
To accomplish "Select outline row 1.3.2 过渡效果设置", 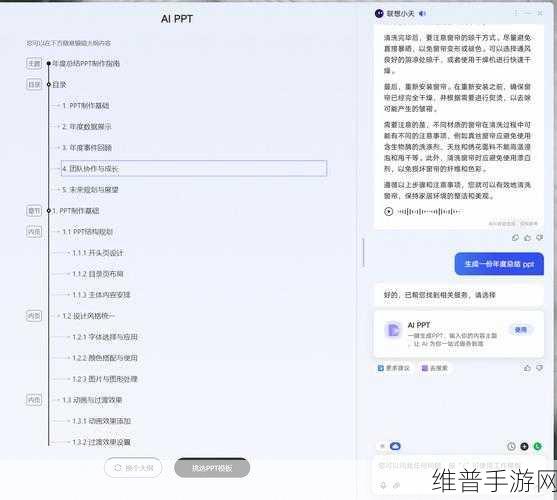I will pyautogui.click(x=102, y=442).
